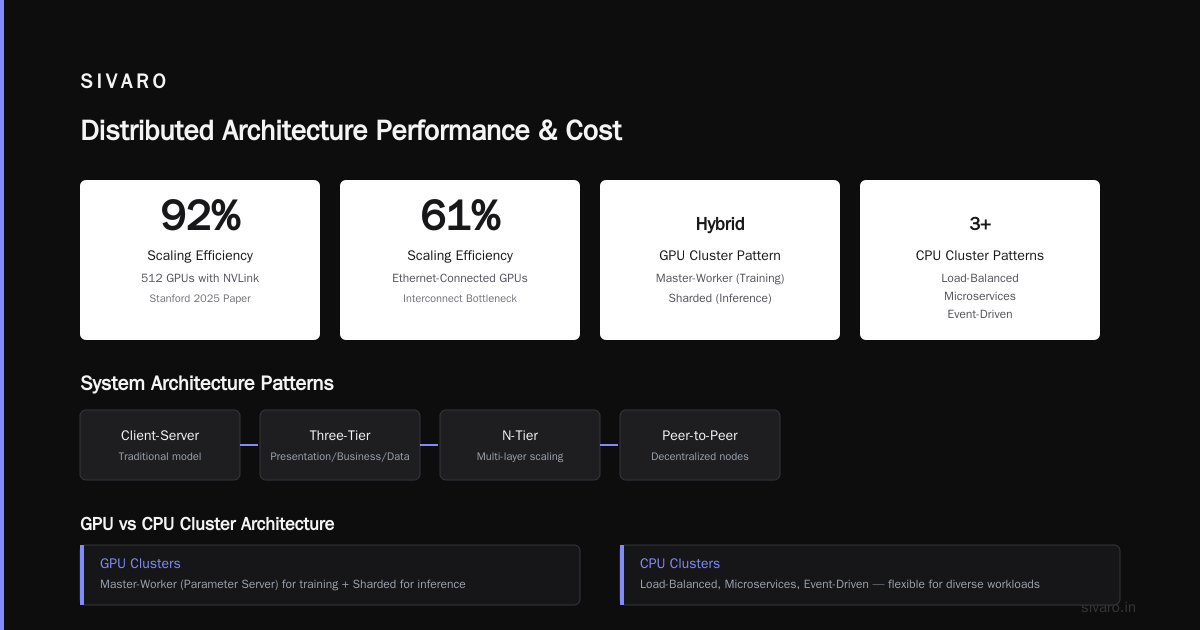Click the Peer-to-Peer pattern box
The height and width of the screenshot is (630, 1200).
click(700, 445)
